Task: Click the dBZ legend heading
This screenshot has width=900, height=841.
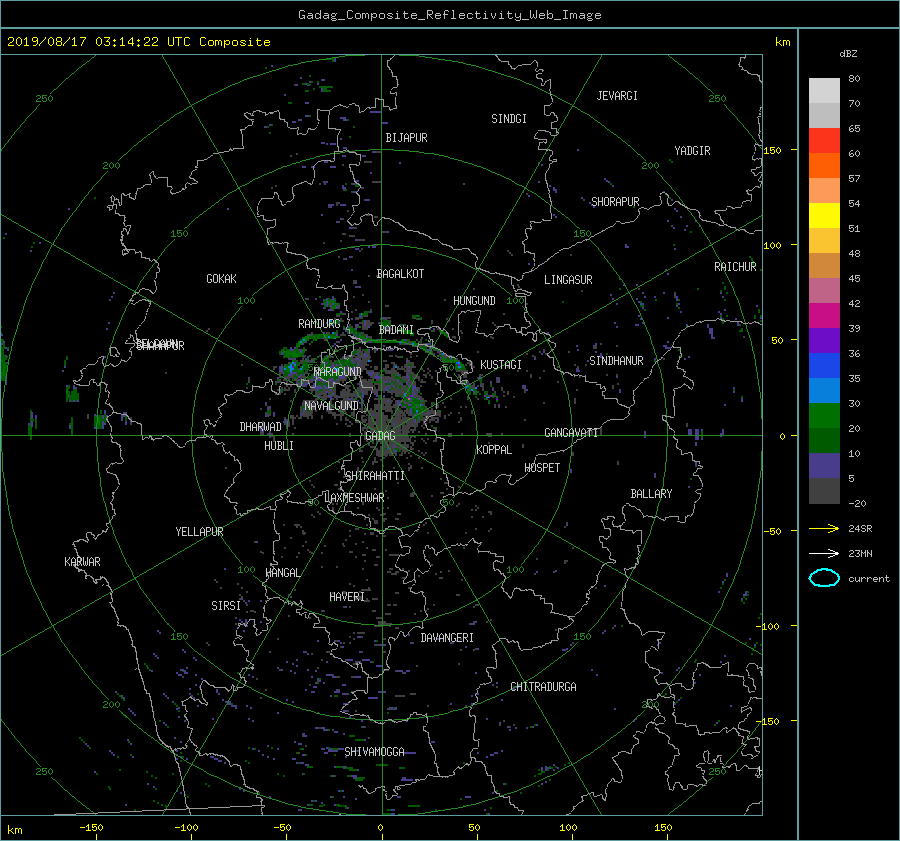Action: pos(848,54)
